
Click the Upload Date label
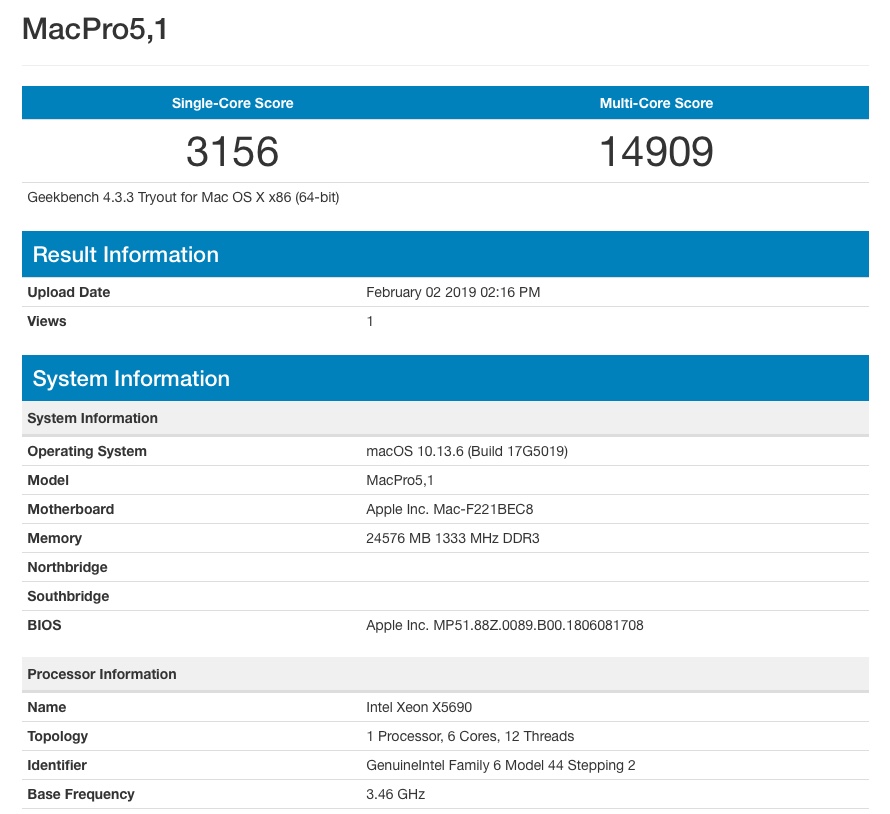(x=69, y=292)
